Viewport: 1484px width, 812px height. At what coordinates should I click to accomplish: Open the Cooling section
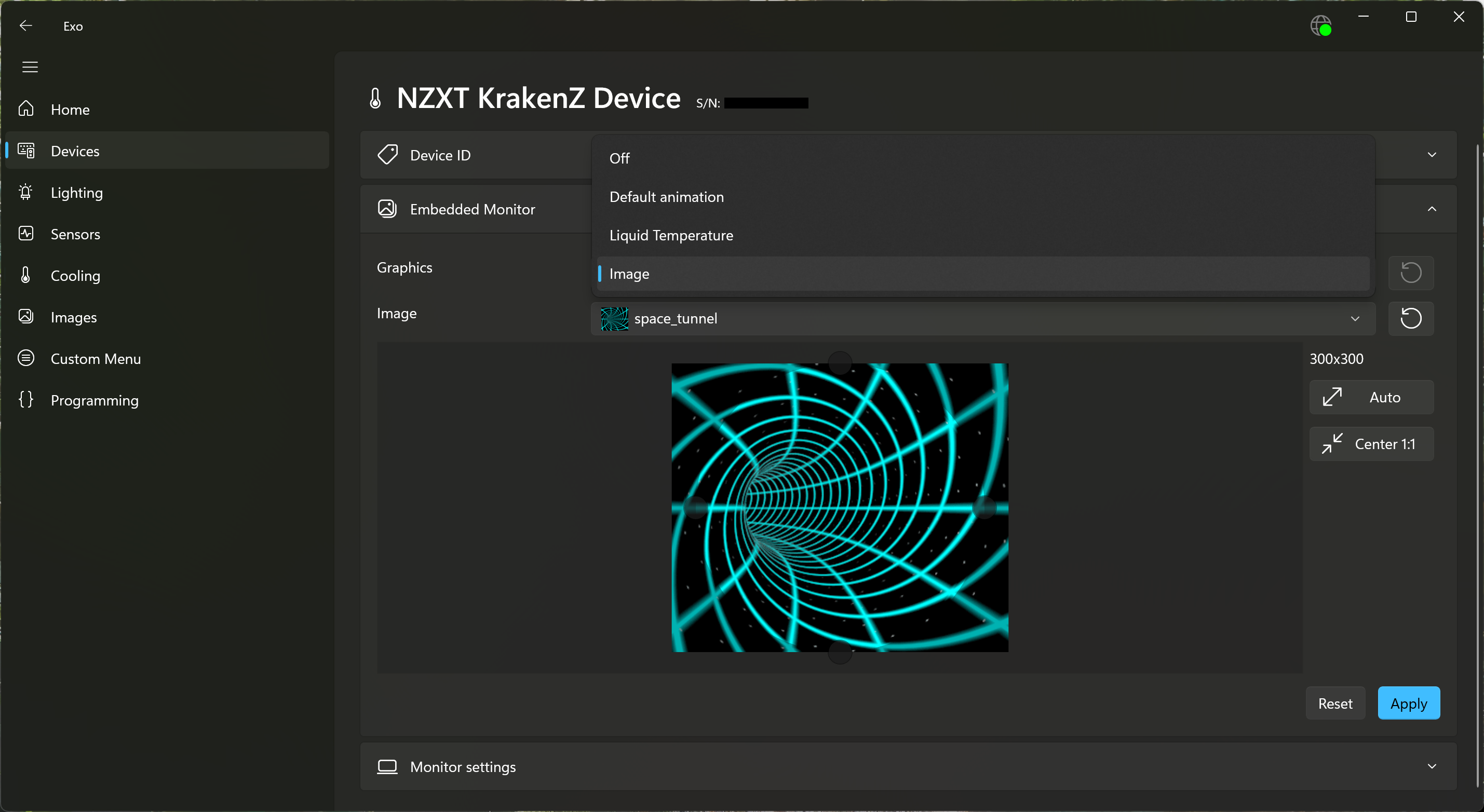coord(75,275)
